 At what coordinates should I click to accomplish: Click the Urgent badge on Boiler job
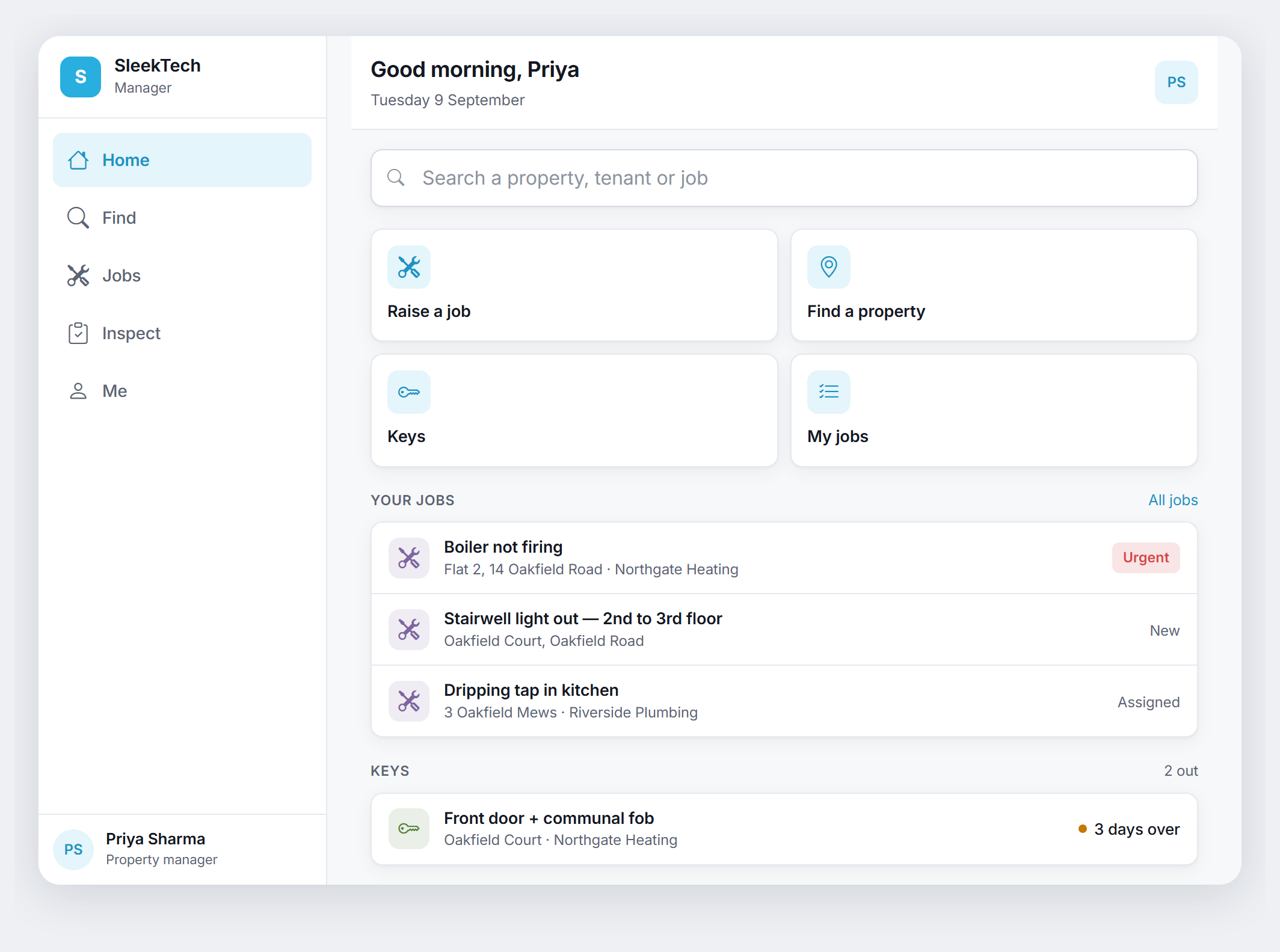(1146, 557)
